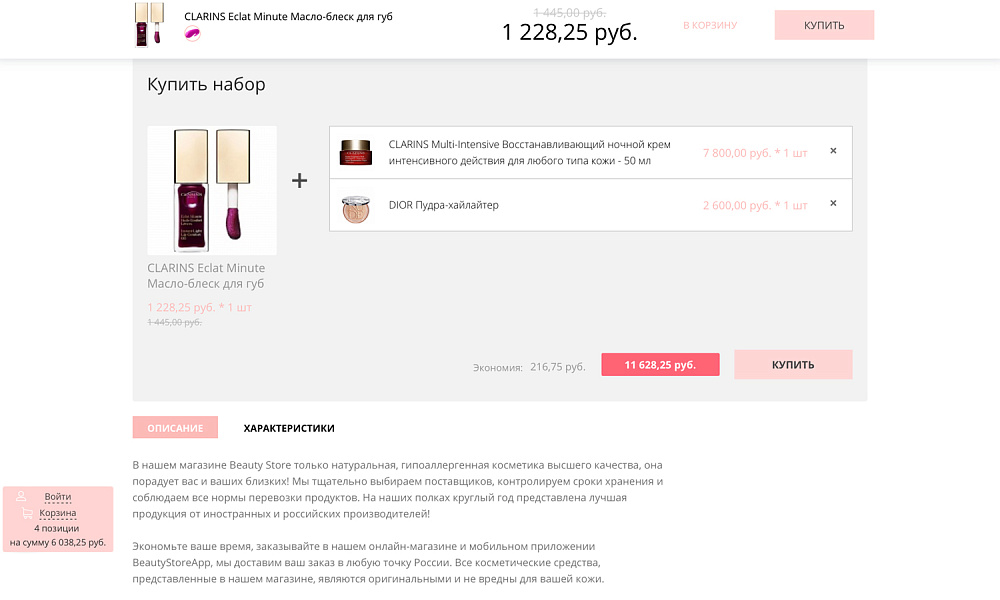Open the В КОРЗИНУ link in the header
The height and width of the screenshot is (600, 1000).
click(712, 25)
